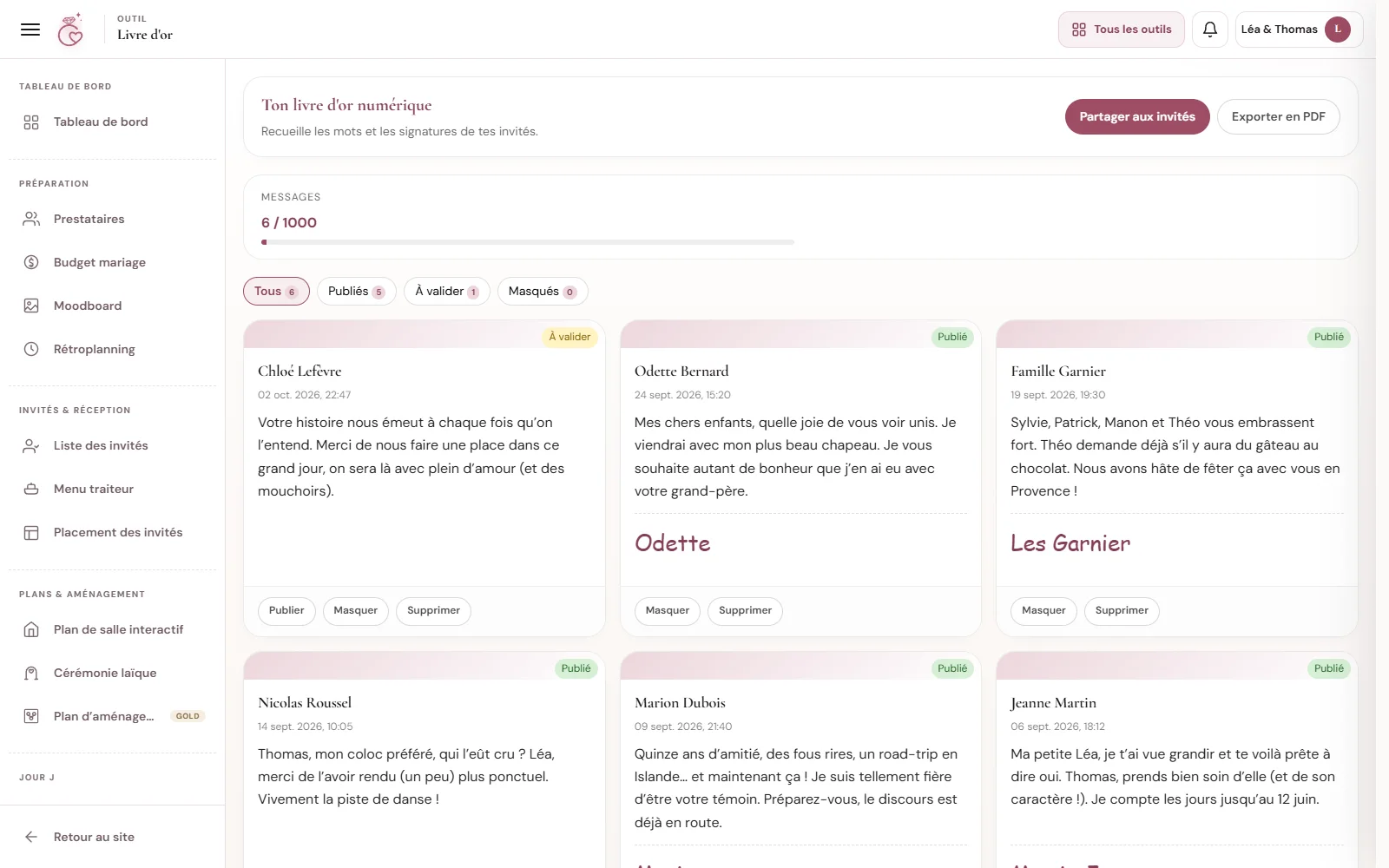Click the Retour au site arrow
The image size is (1389, 868).
31,837
